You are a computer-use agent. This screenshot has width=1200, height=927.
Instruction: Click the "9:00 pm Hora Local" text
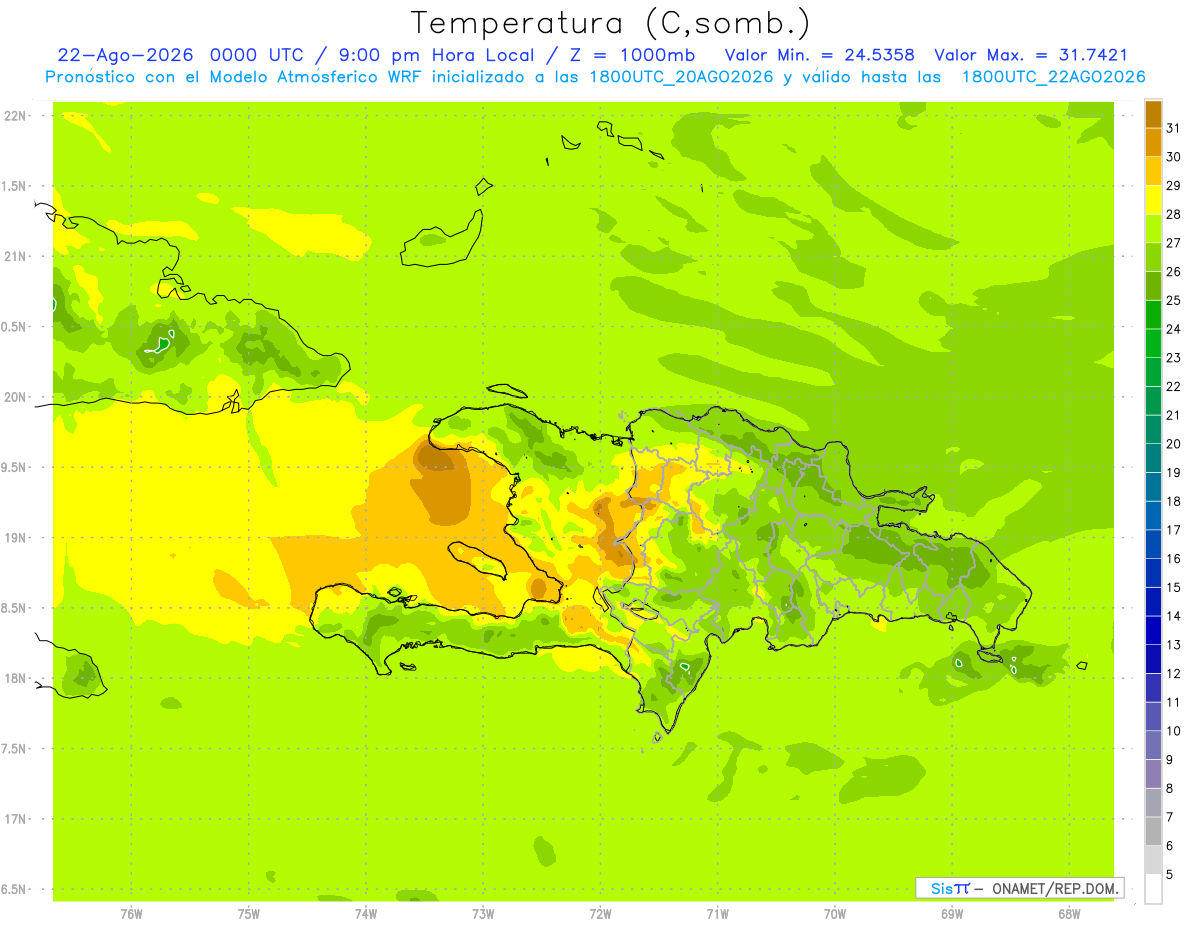(x=434, y=55)
